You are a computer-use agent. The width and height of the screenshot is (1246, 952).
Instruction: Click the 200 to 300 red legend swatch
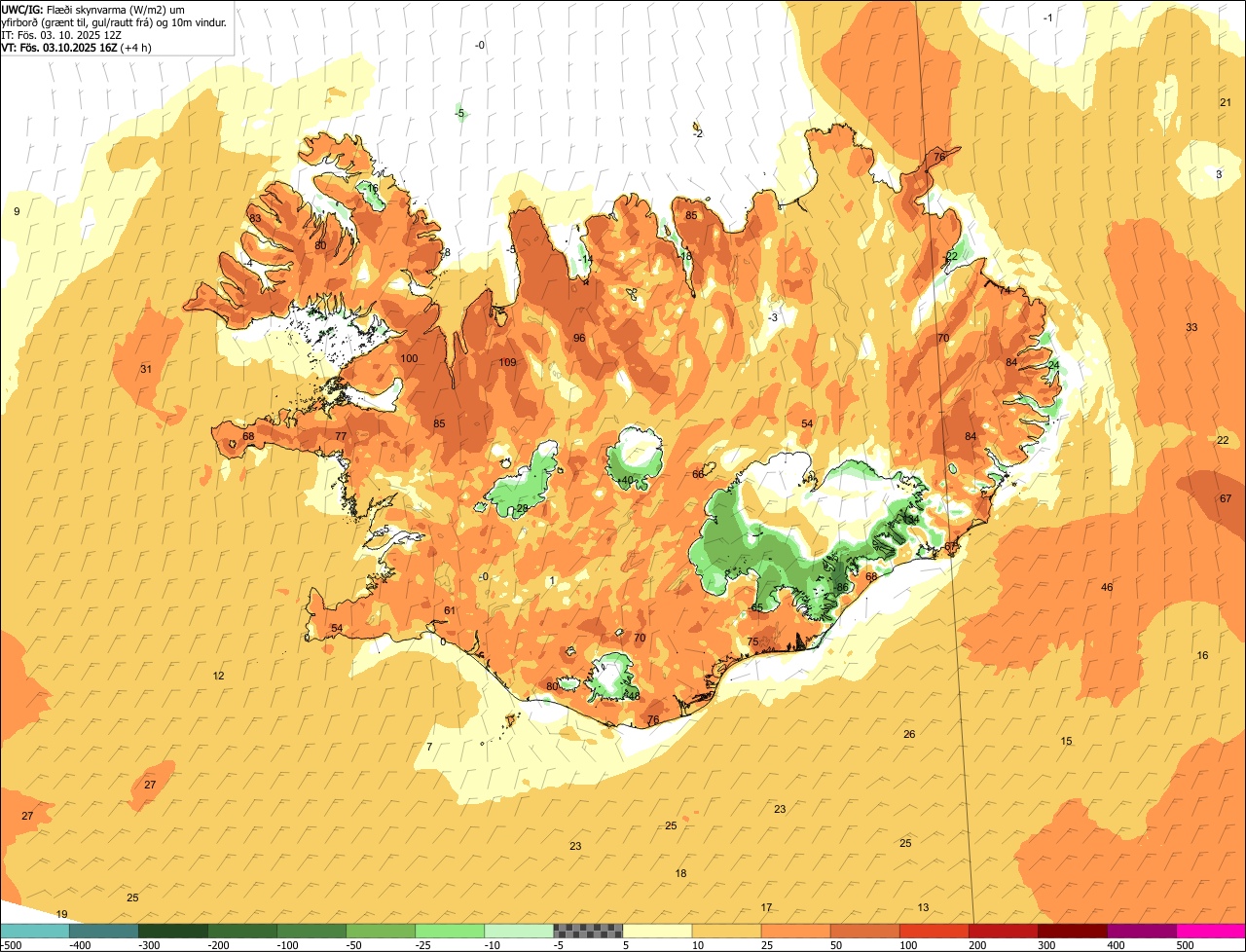coord(1003,931)
